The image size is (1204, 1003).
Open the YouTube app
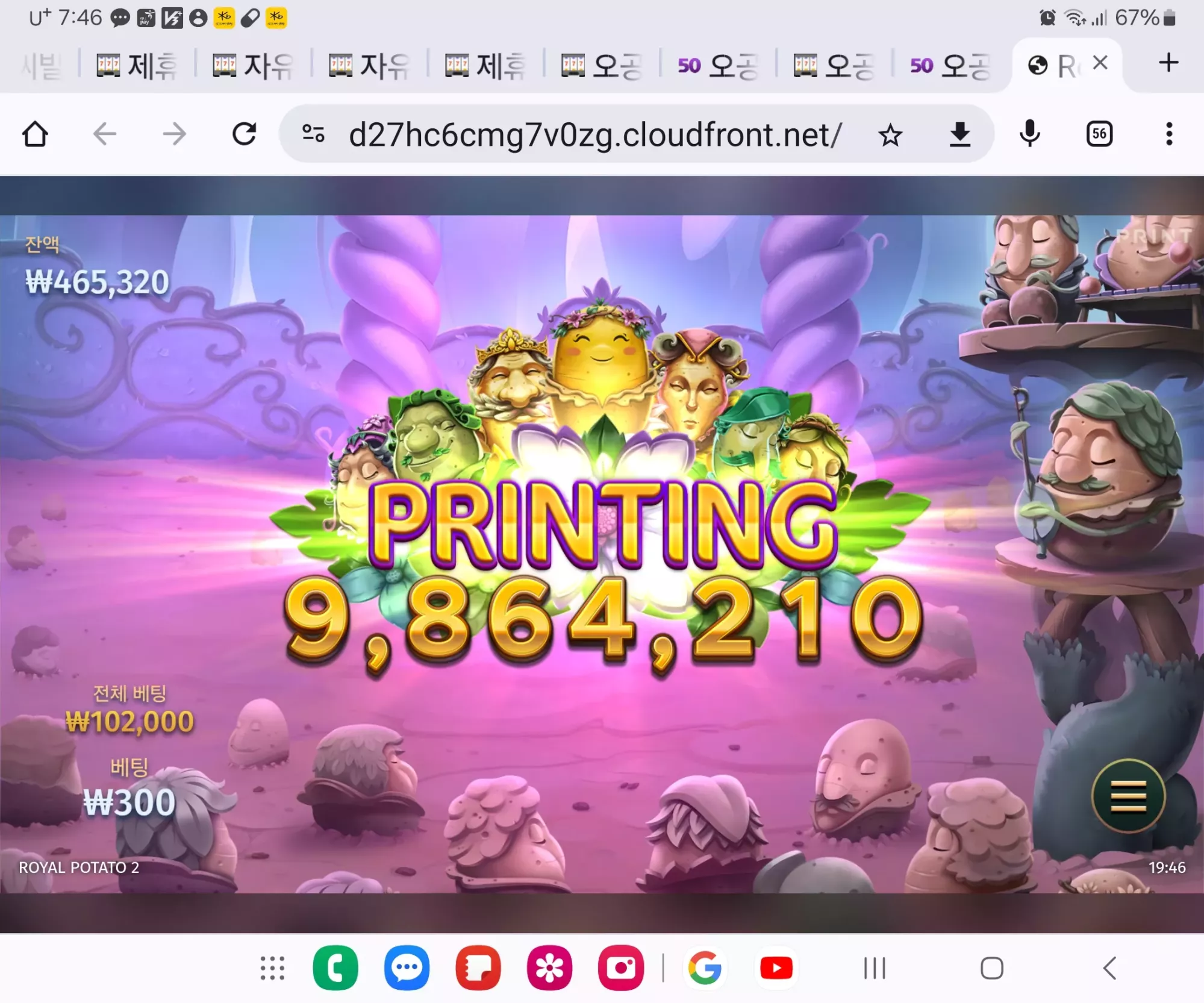coord(776,968)
